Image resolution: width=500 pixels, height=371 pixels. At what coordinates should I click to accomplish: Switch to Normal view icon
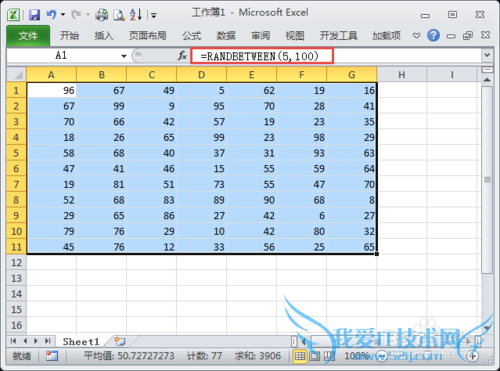click(300, 356)
